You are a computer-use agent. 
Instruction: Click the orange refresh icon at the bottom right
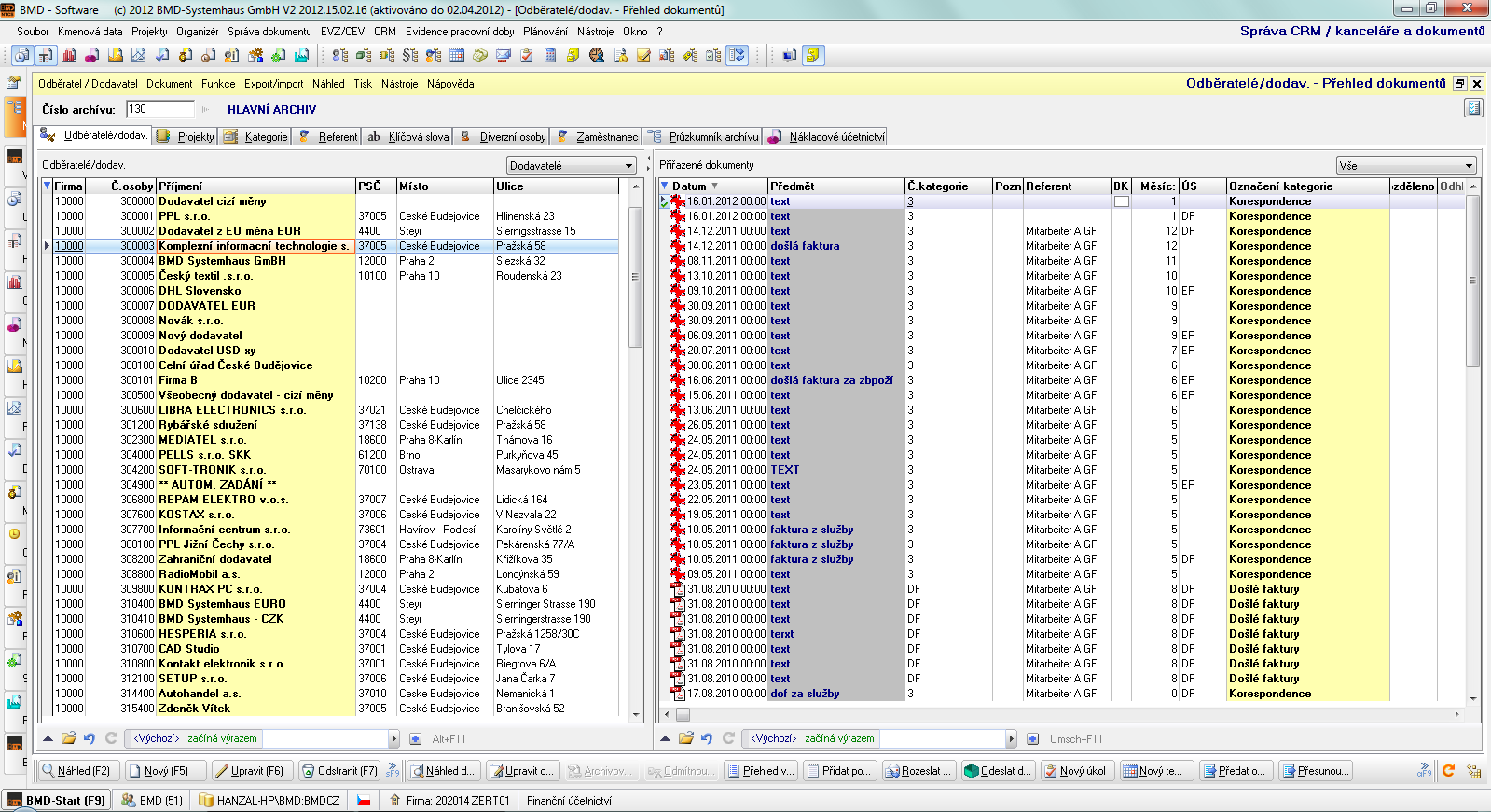click(x=1448, y=771)
